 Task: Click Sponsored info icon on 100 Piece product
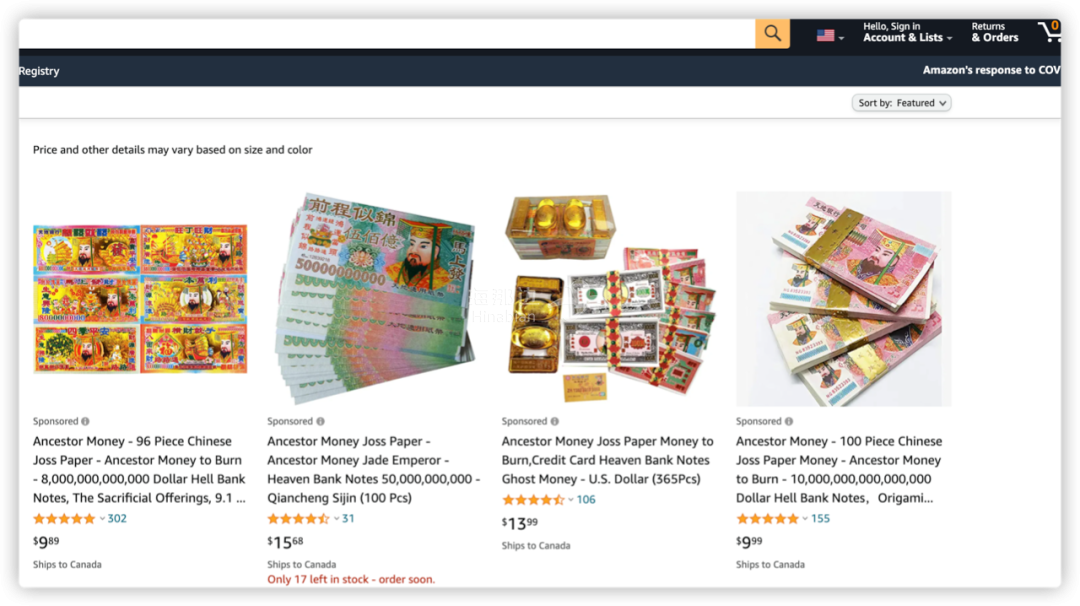pyautogui.click(x=789, y=421)
